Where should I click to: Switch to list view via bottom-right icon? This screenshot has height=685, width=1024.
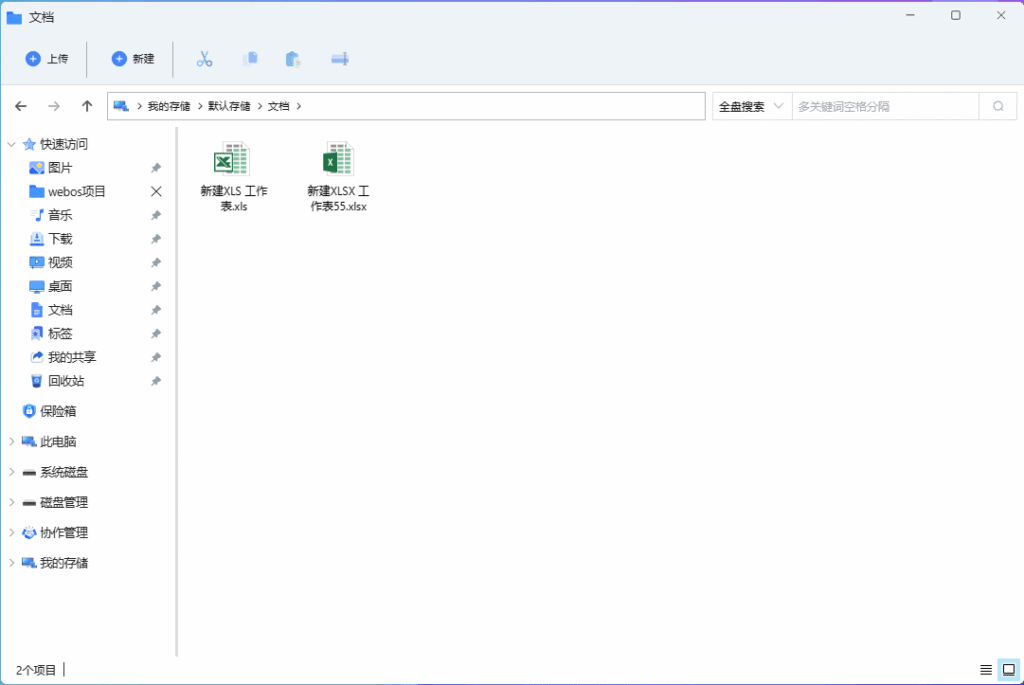point(987,669)
